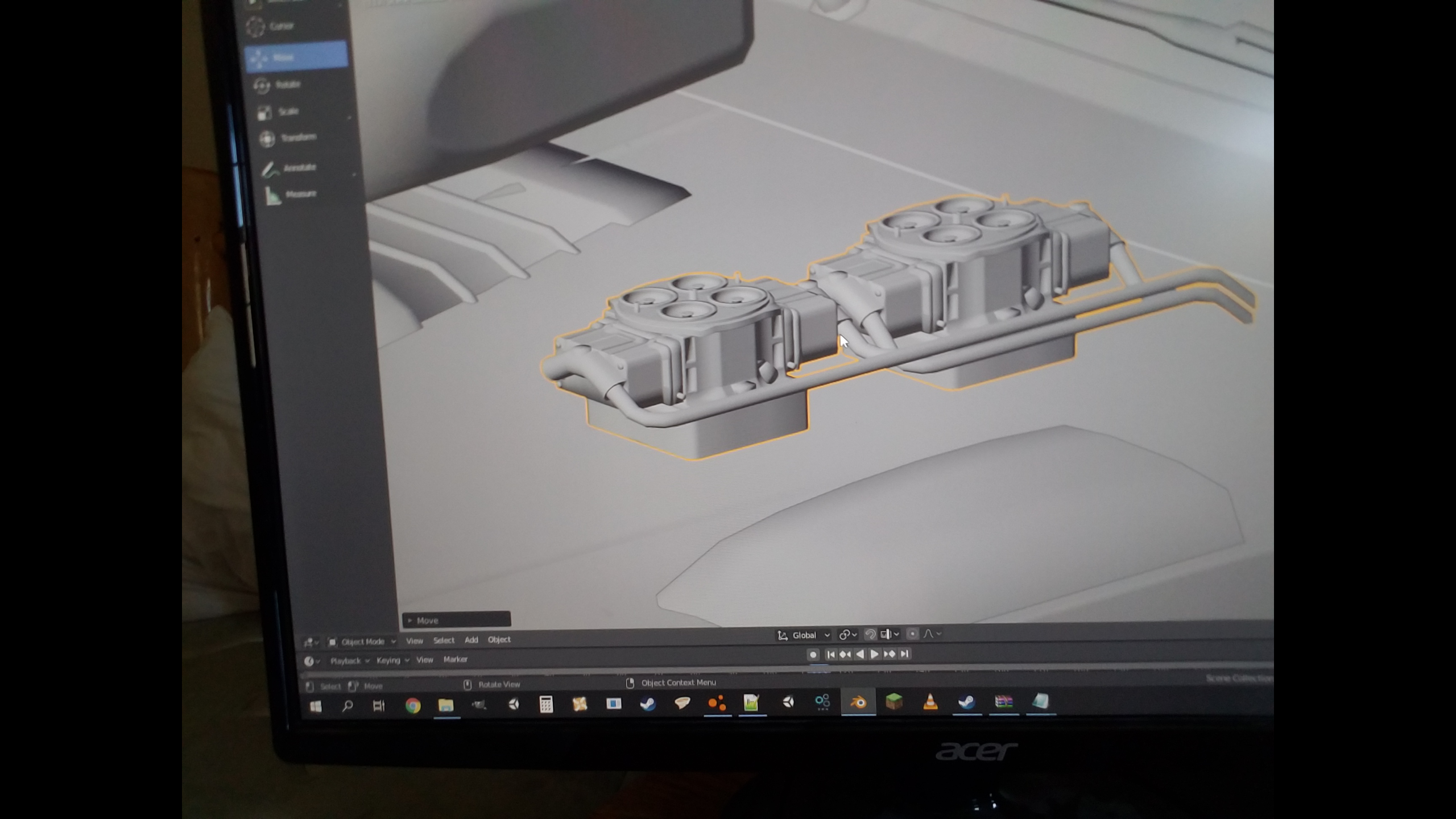Open the proportional falloff curve dropdown
The height and width of the screenshot is (819, 1456).
(x=932, y=634)
